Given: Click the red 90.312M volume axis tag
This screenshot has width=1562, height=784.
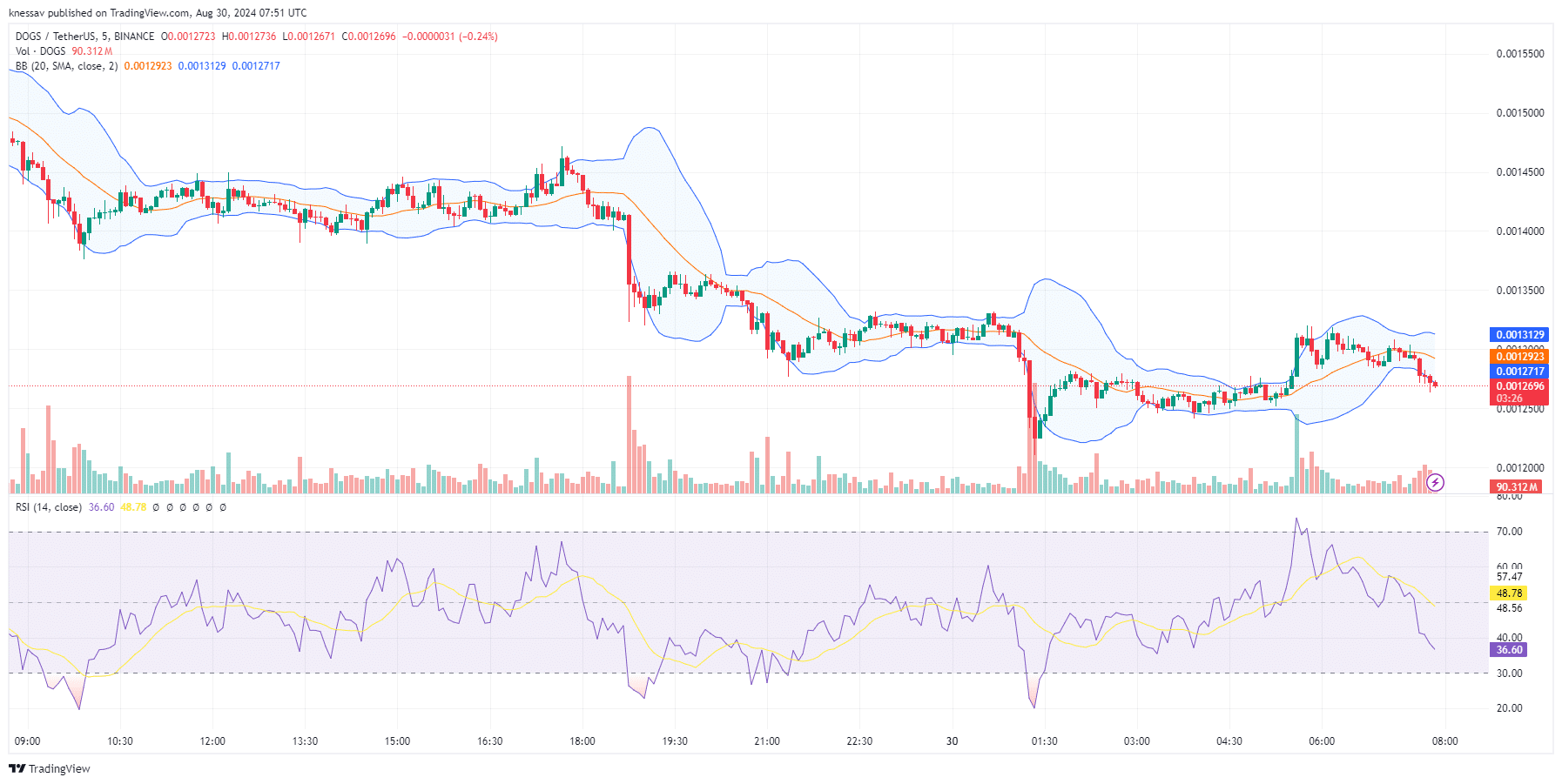Looking at the screenshot, I should 1517,487.
